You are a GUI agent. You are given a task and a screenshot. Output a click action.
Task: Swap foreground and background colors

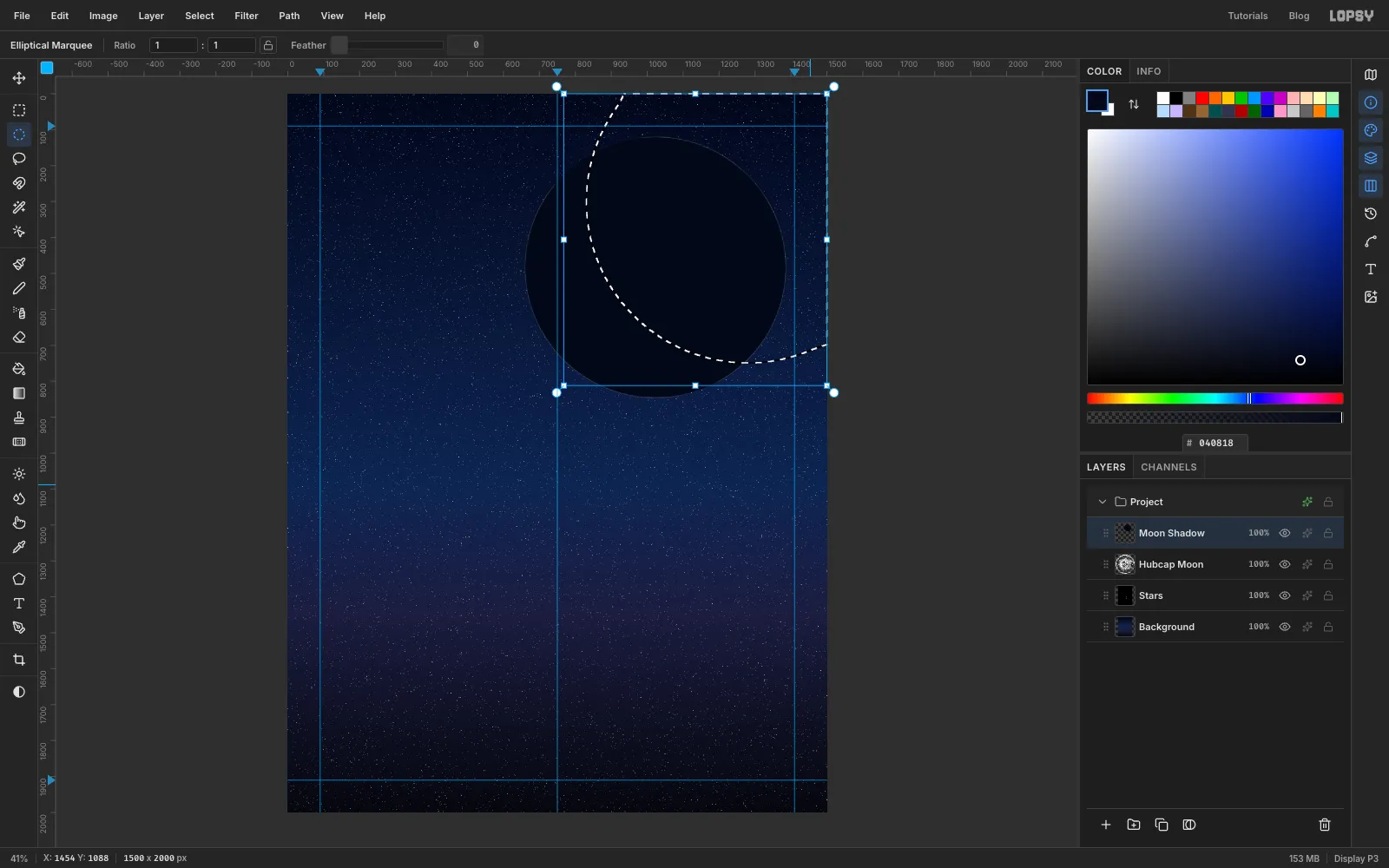point(1134,104)
